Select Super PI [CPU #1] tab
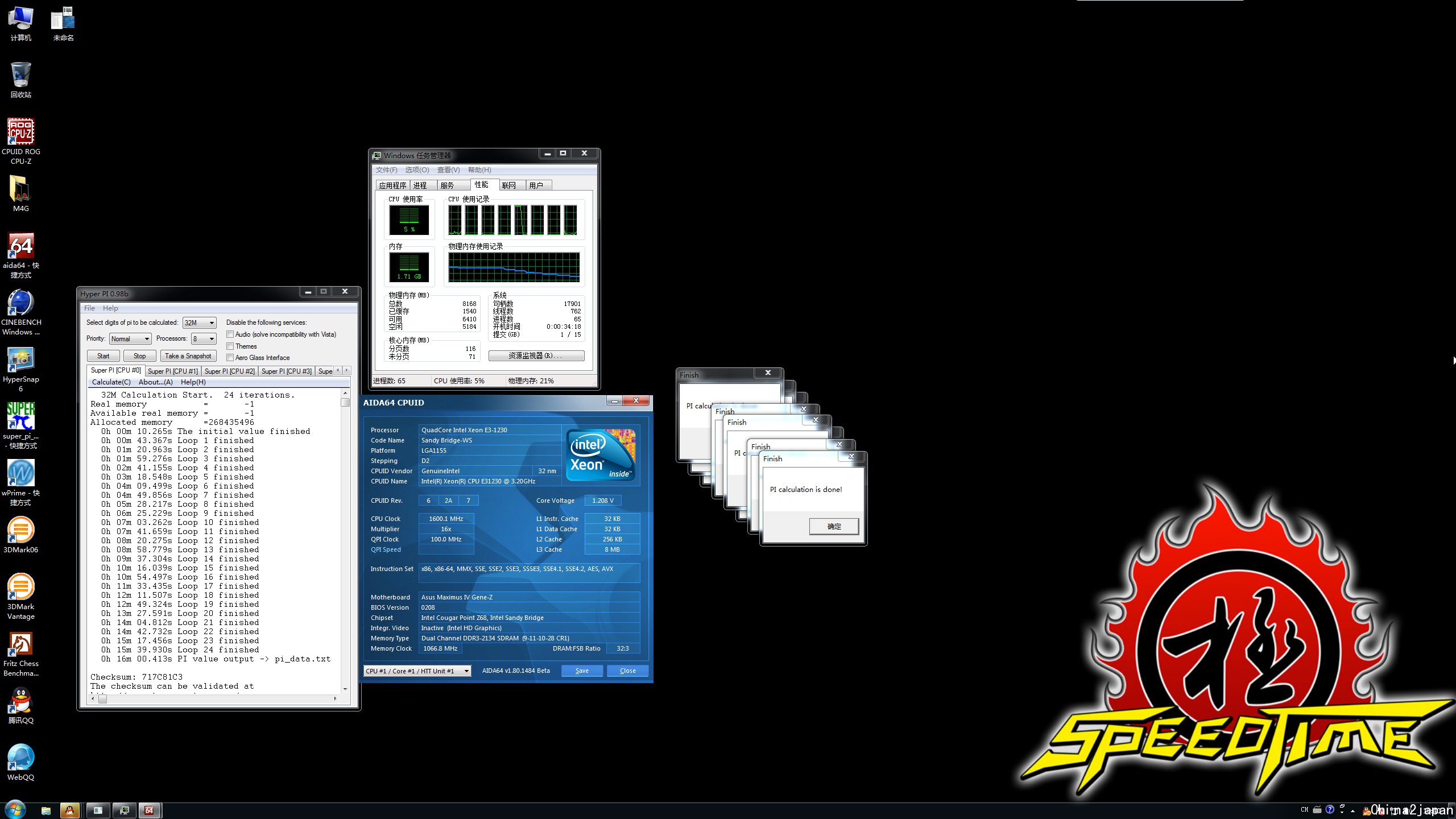The height and width of the screenshot is (819, 1456). click(173, 371)
